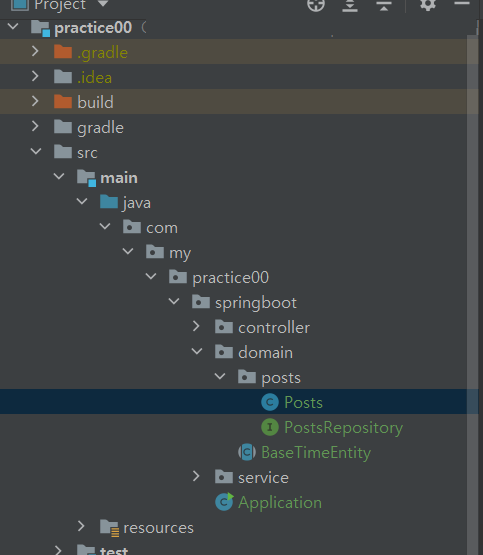The width and height of the screenshot is (483, 555).
Task: Expand the build folder
Action: tap(35, 101)
